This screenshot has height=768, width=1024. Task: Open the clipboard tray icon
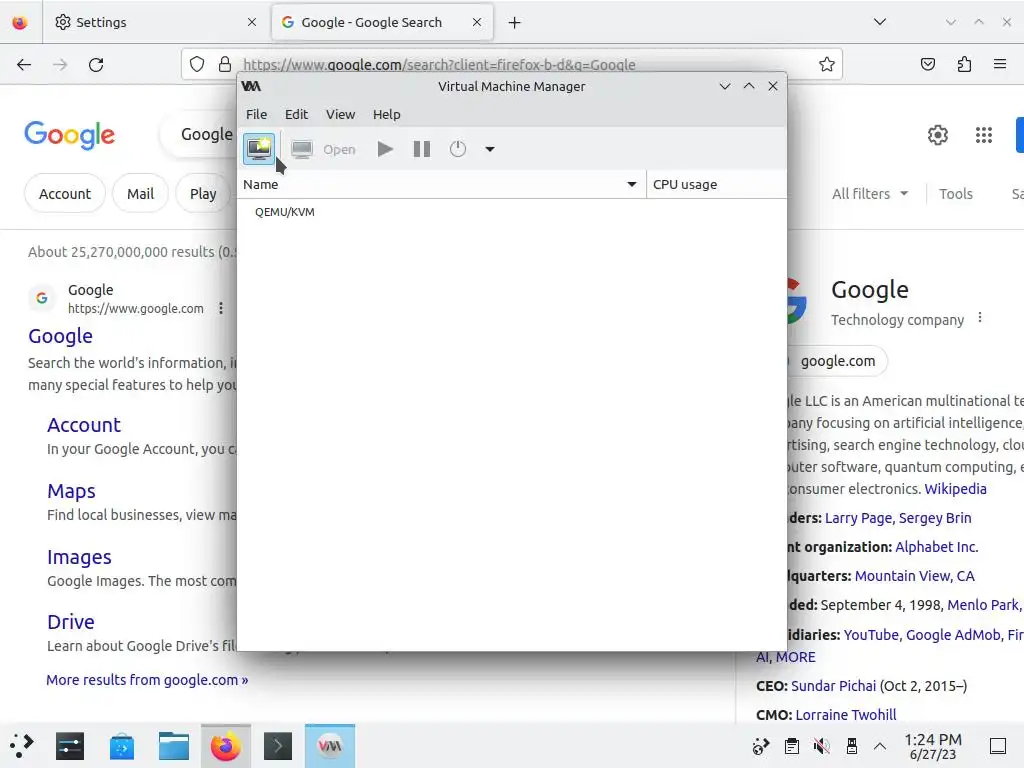(792, 746)
